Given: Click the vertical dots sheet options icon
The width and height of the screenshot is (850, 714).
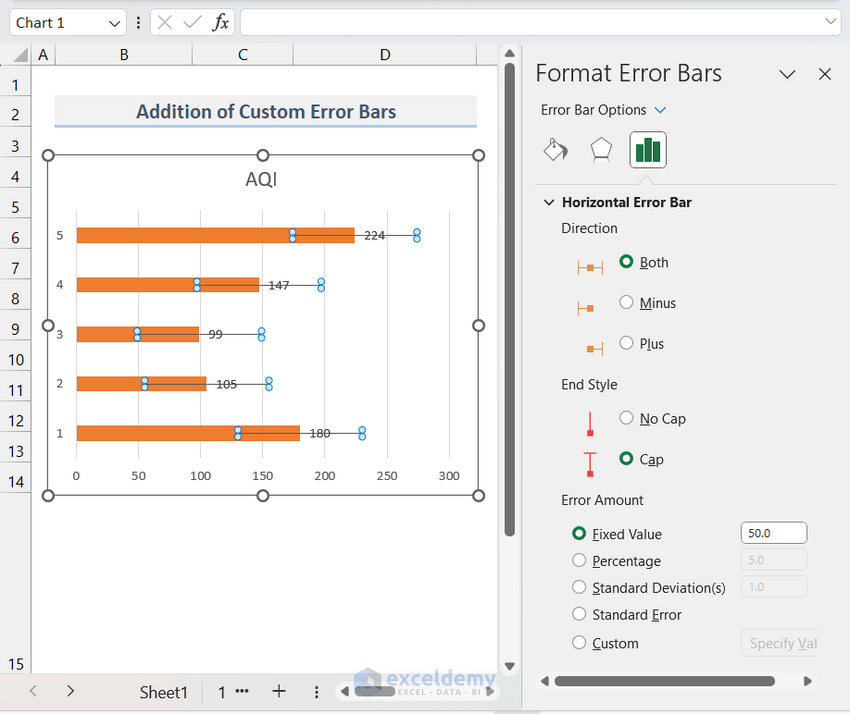Looking at the screenshot, I should tap(316, 691).
